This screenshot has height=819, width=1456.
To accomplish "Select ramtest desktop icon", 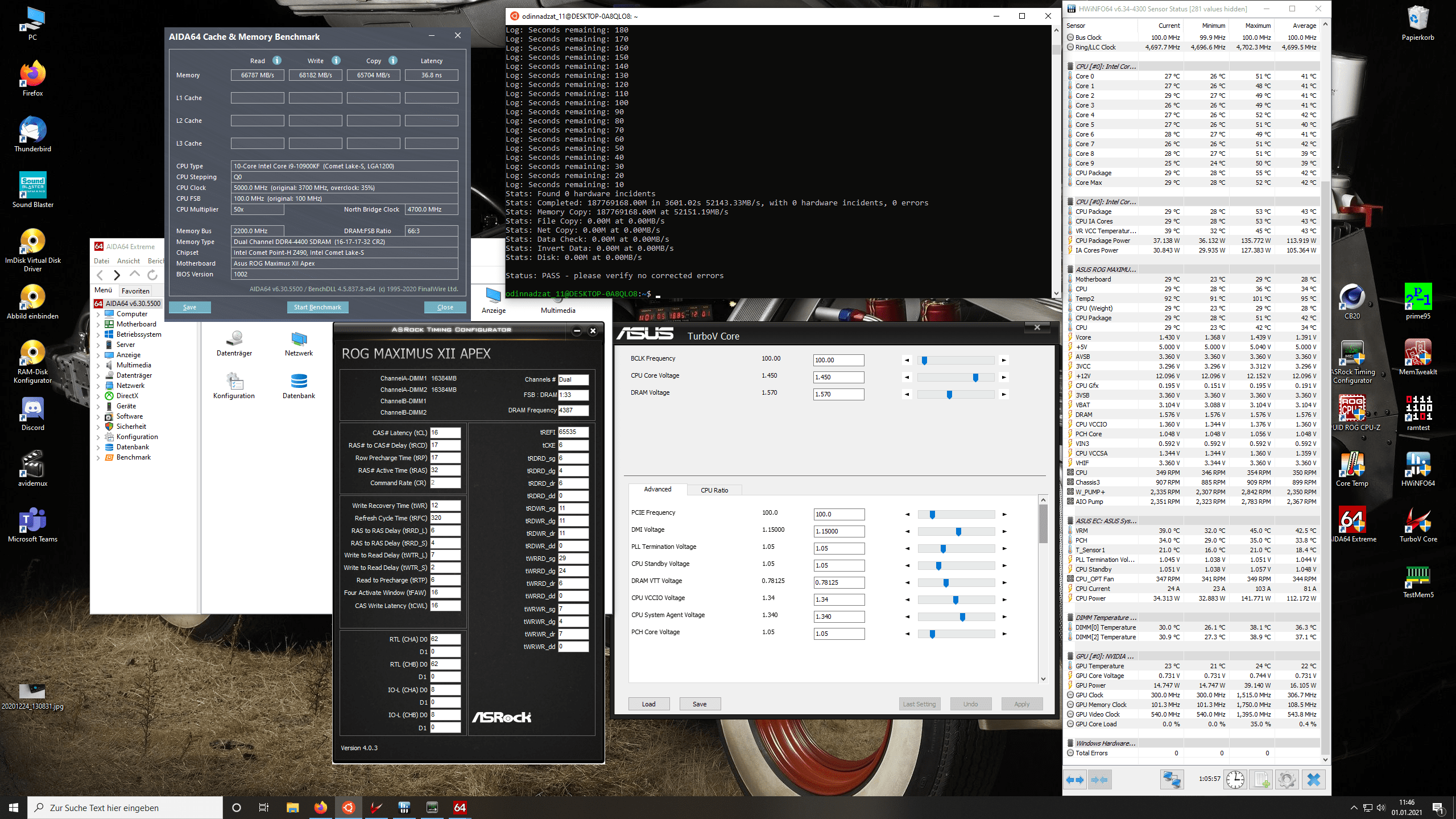I will [x=1418, y=412].
